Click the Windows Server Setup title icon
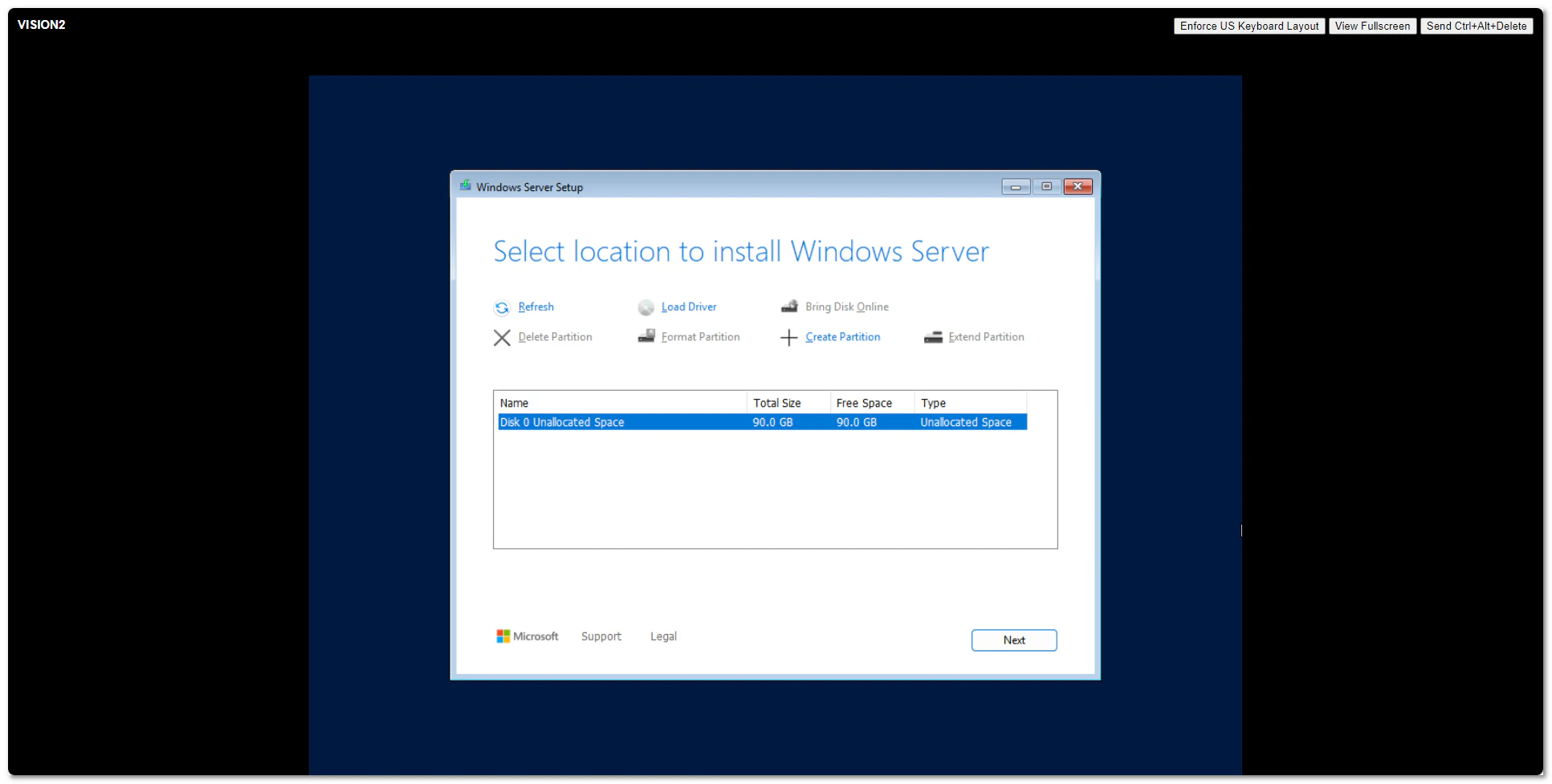 pos(466,186)
